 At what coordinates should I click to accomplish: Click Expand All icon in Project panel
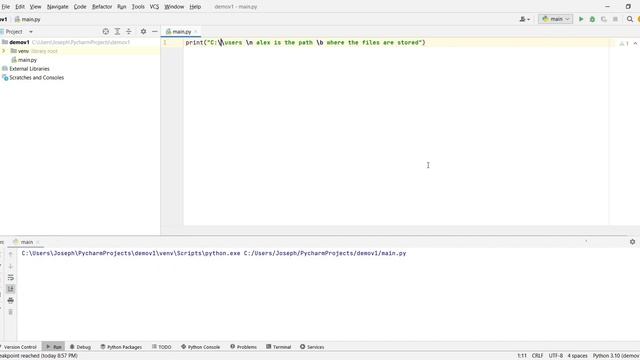117,31
